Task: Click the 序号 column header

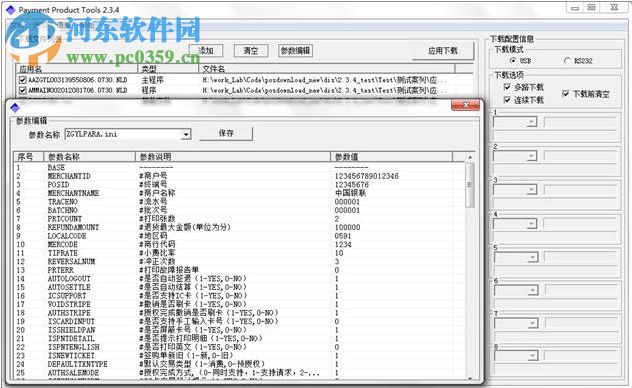Action: coord(28,157)
